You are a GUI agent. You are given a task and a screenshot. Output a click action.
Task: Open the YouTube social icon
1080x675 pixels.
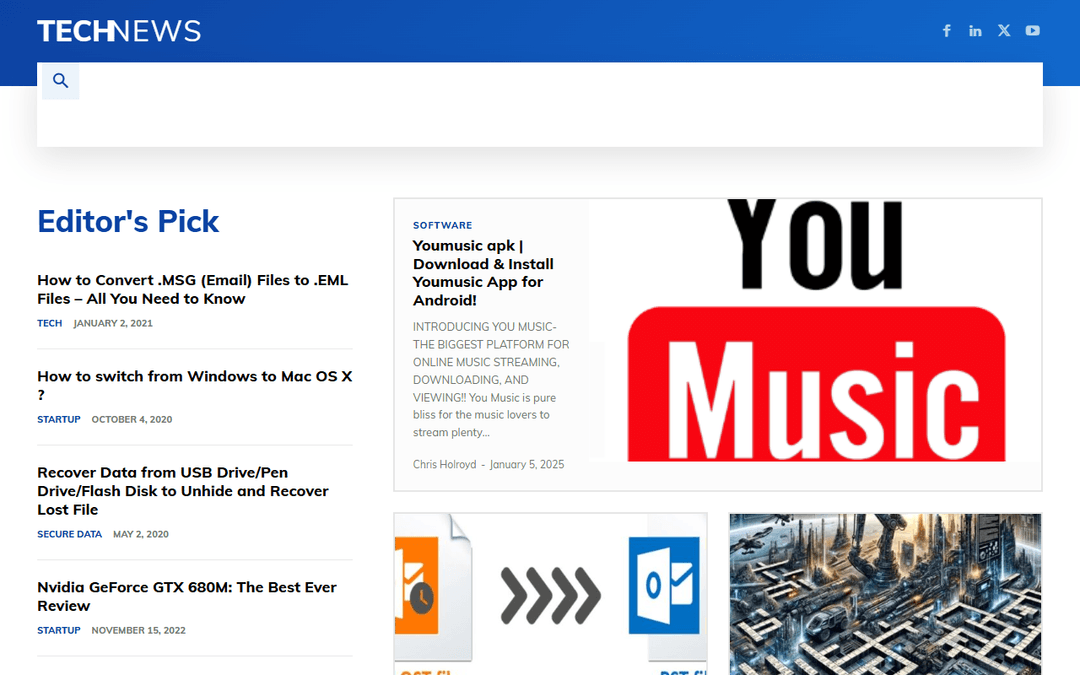[x=1032, y=30]
